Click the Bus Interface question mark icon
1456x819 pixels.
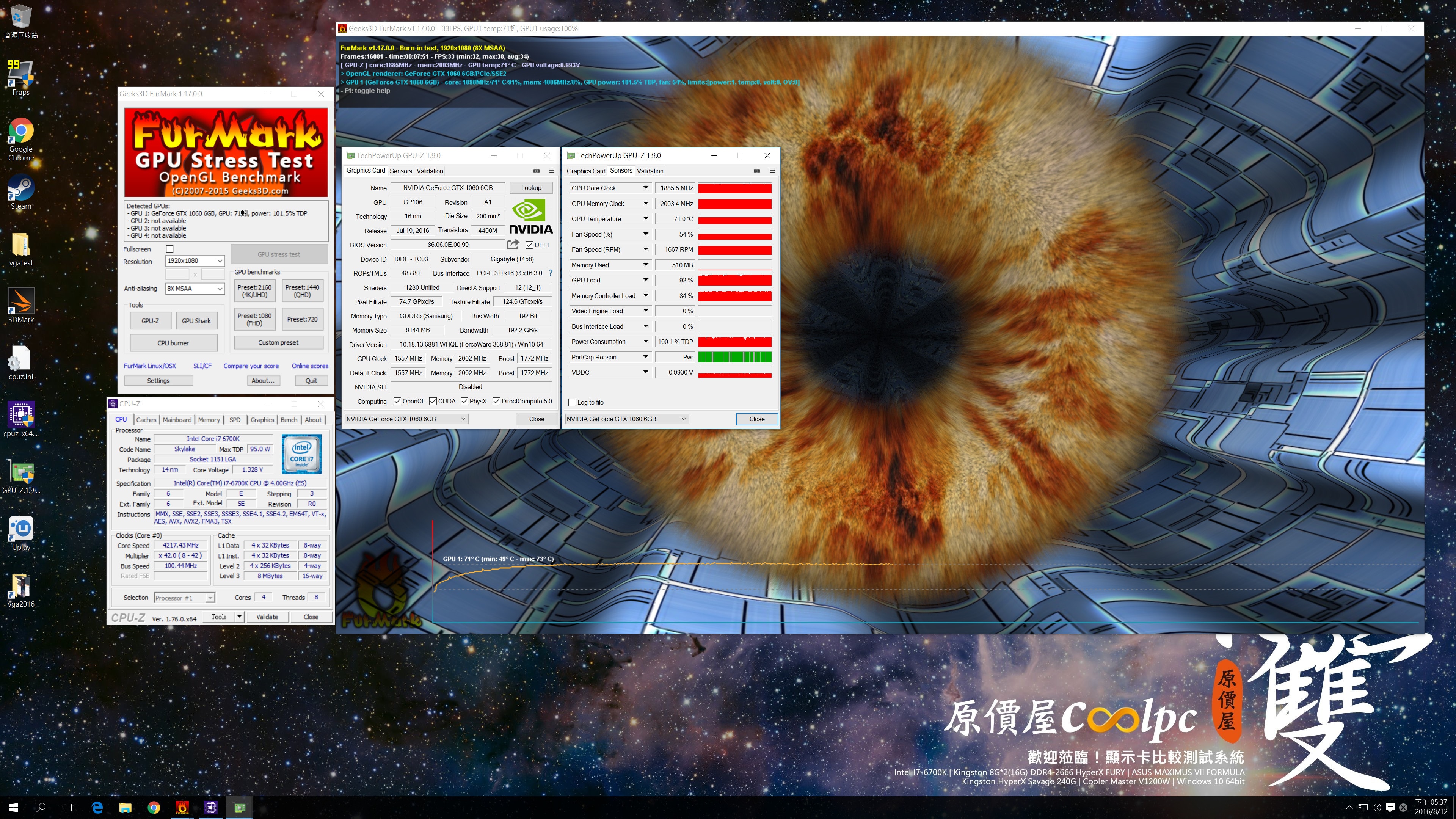[x=551, y=273]
